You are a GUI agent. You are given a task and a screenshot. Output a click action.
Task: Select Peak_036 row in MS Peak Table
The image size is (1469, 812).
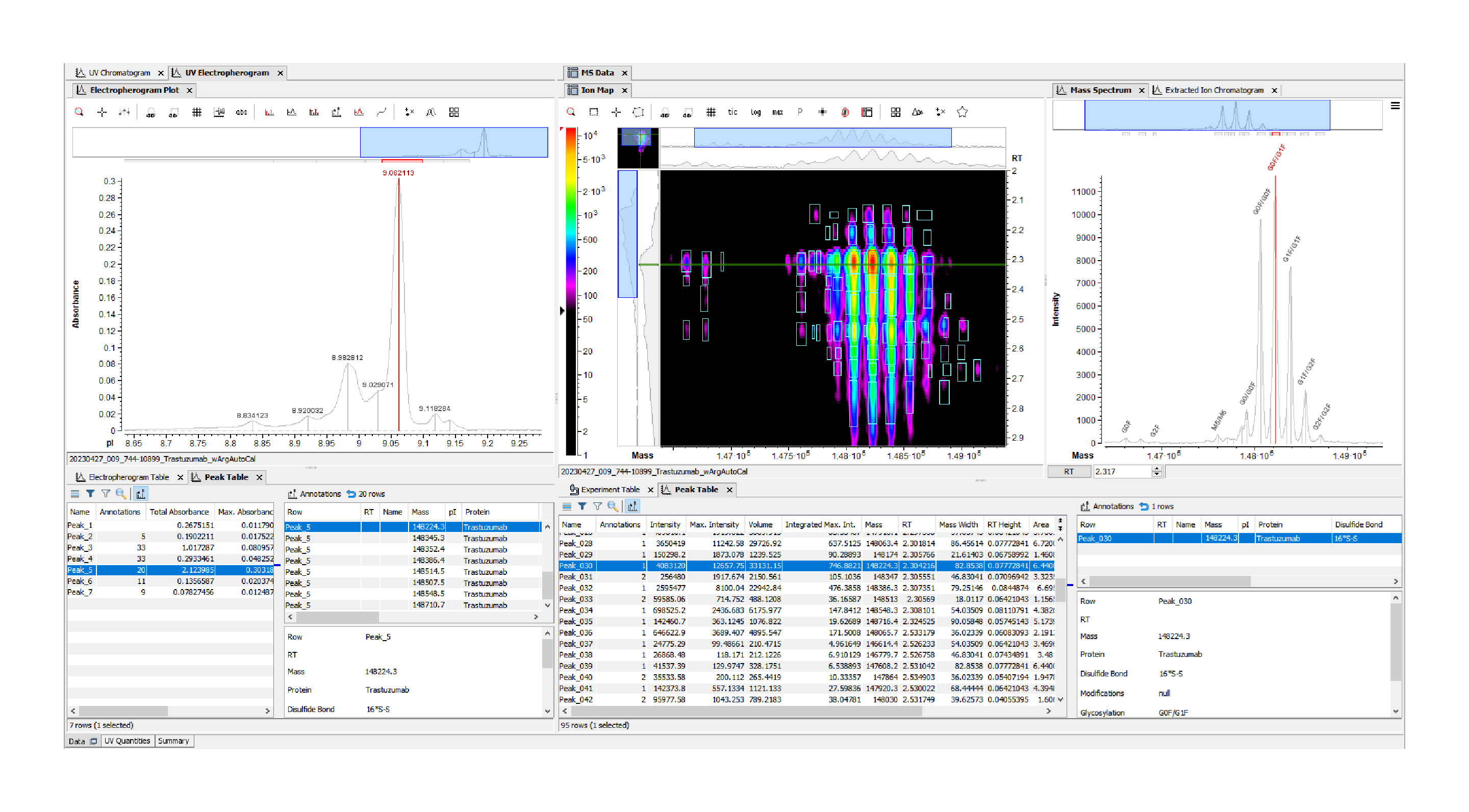tap(806, 632)
